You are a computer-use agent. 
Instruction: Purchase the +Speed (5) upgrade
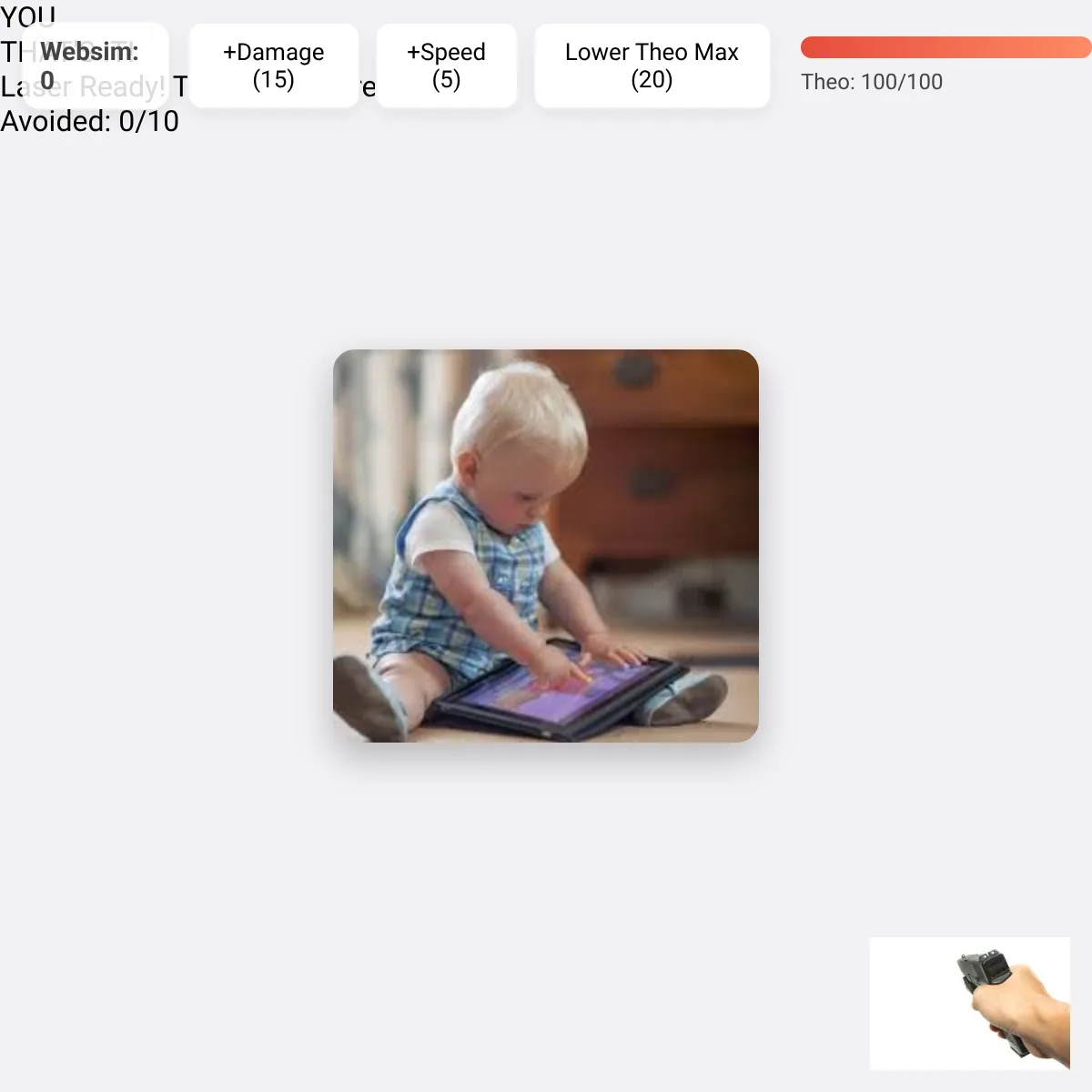coord(446,66)
